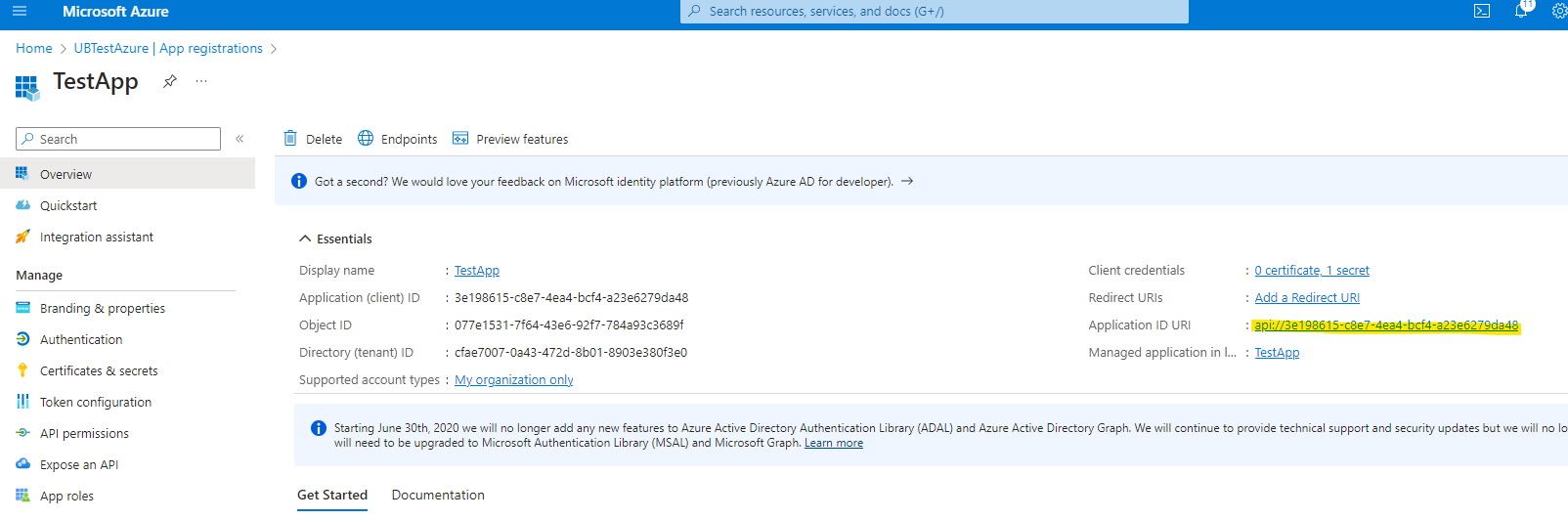Screen dimensions: 1568x520
Task: Pin TestApp to dashboard
Action: pos(170,81)
